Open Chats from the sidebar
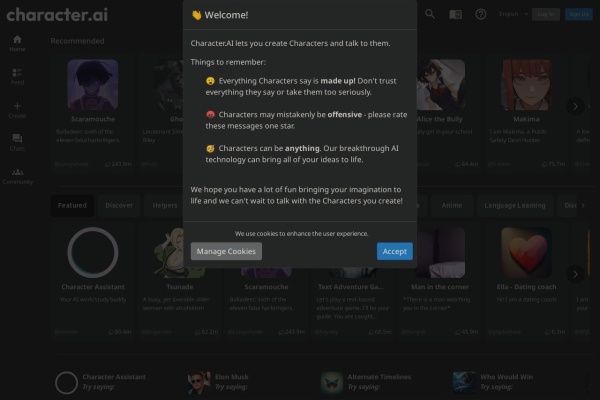This screenshot has height=400, width=600. coord(17,141)
